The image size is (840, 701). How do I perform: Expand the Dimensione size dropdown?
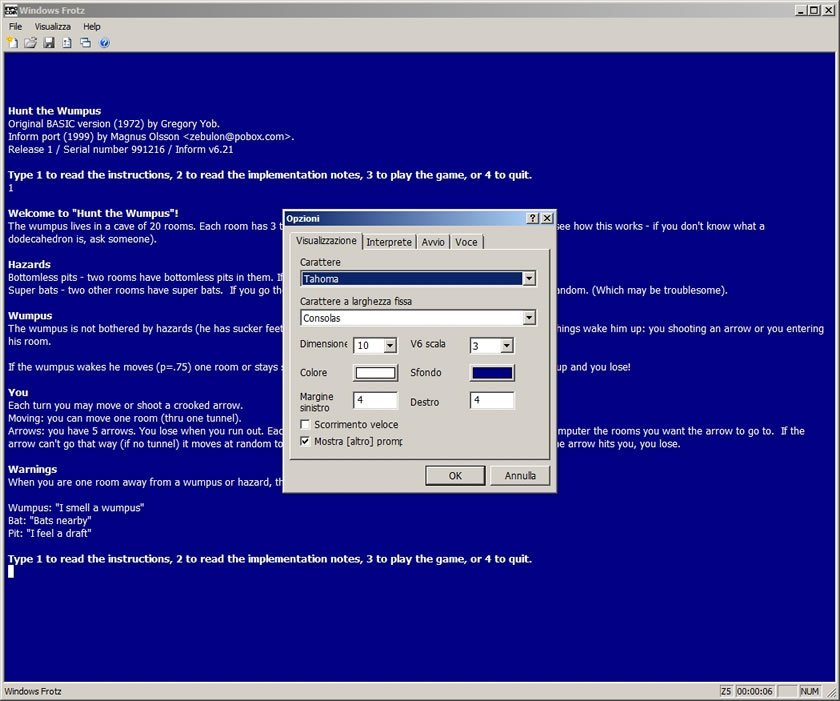[390, 345]
